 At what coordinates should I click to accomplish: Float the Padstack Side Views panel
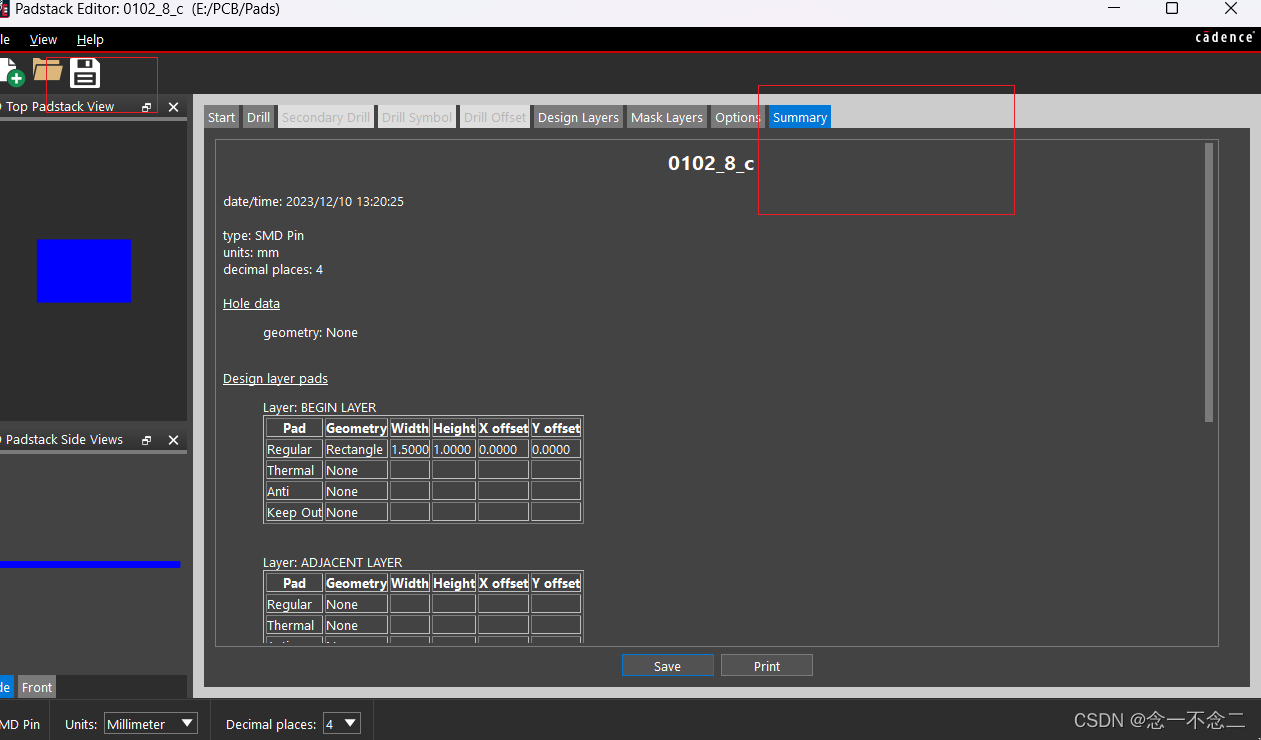coord(146,439)
